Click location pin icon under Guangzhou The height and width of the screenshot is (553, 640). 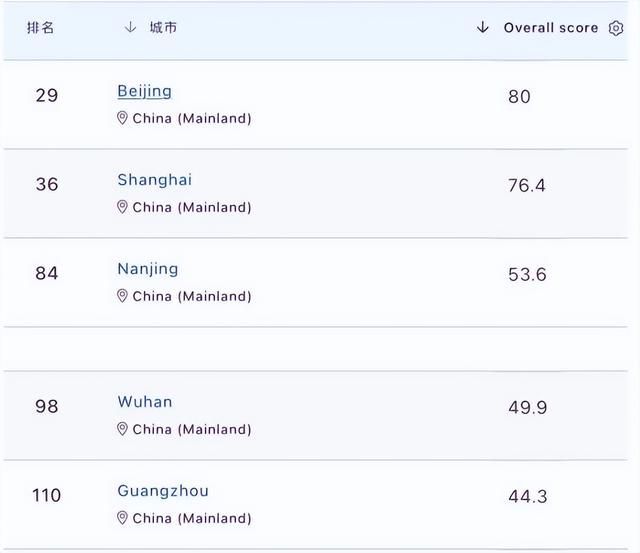pyautogui.click(x=122, y=518)
